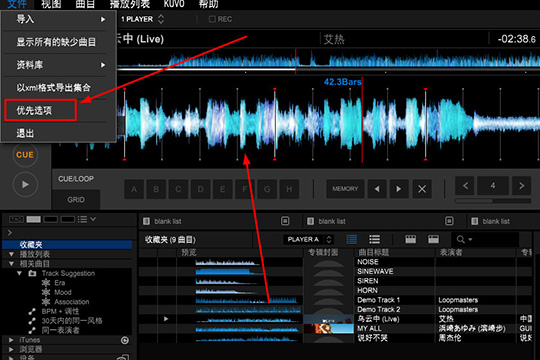Open the 播放列表 menu in the menu bar
540x360 pixels.
130,4
